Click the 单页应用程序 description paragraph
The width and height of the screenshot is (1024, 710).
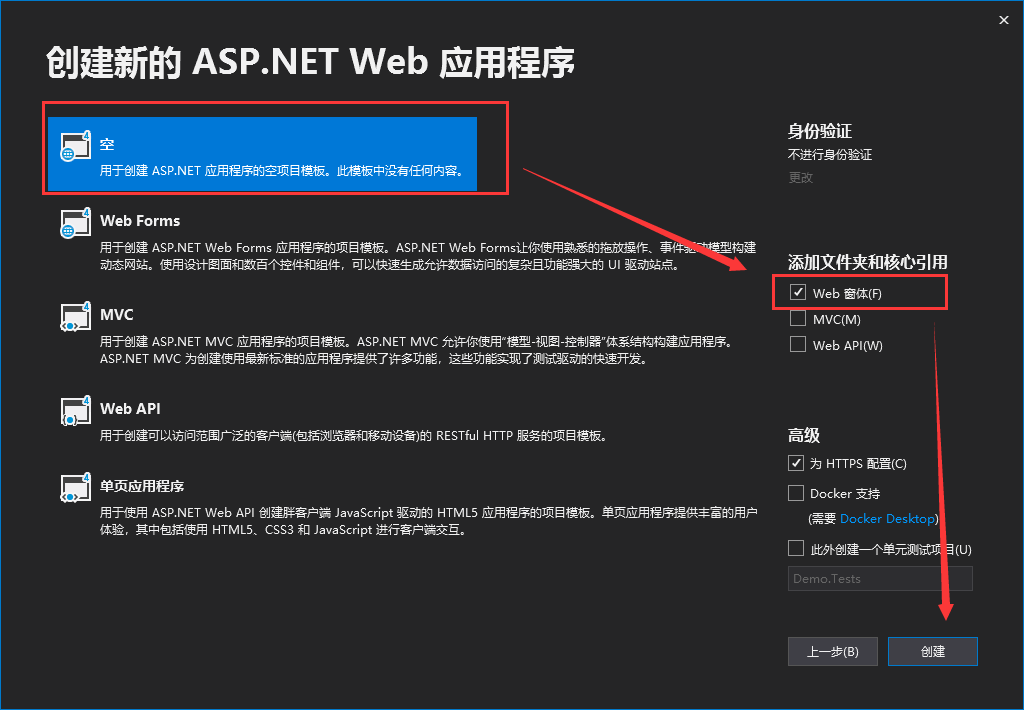429,521
